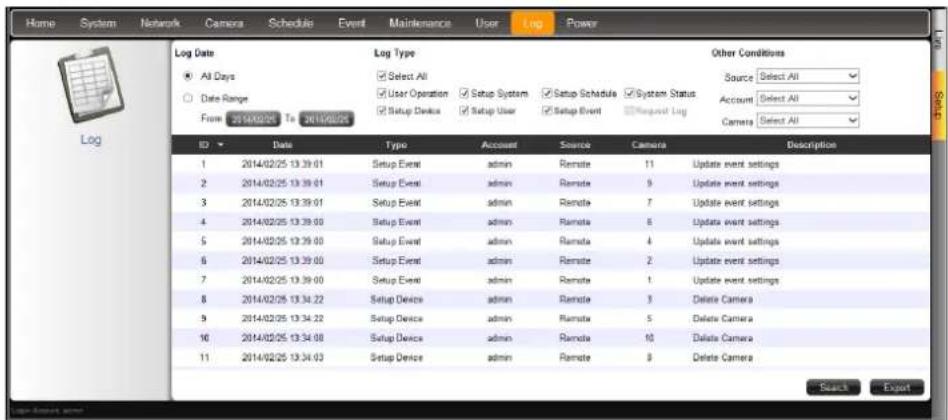Screen dimensions: 948x420
Task: Switch to the Setup side tab
Action: click(x=940, y=105)
